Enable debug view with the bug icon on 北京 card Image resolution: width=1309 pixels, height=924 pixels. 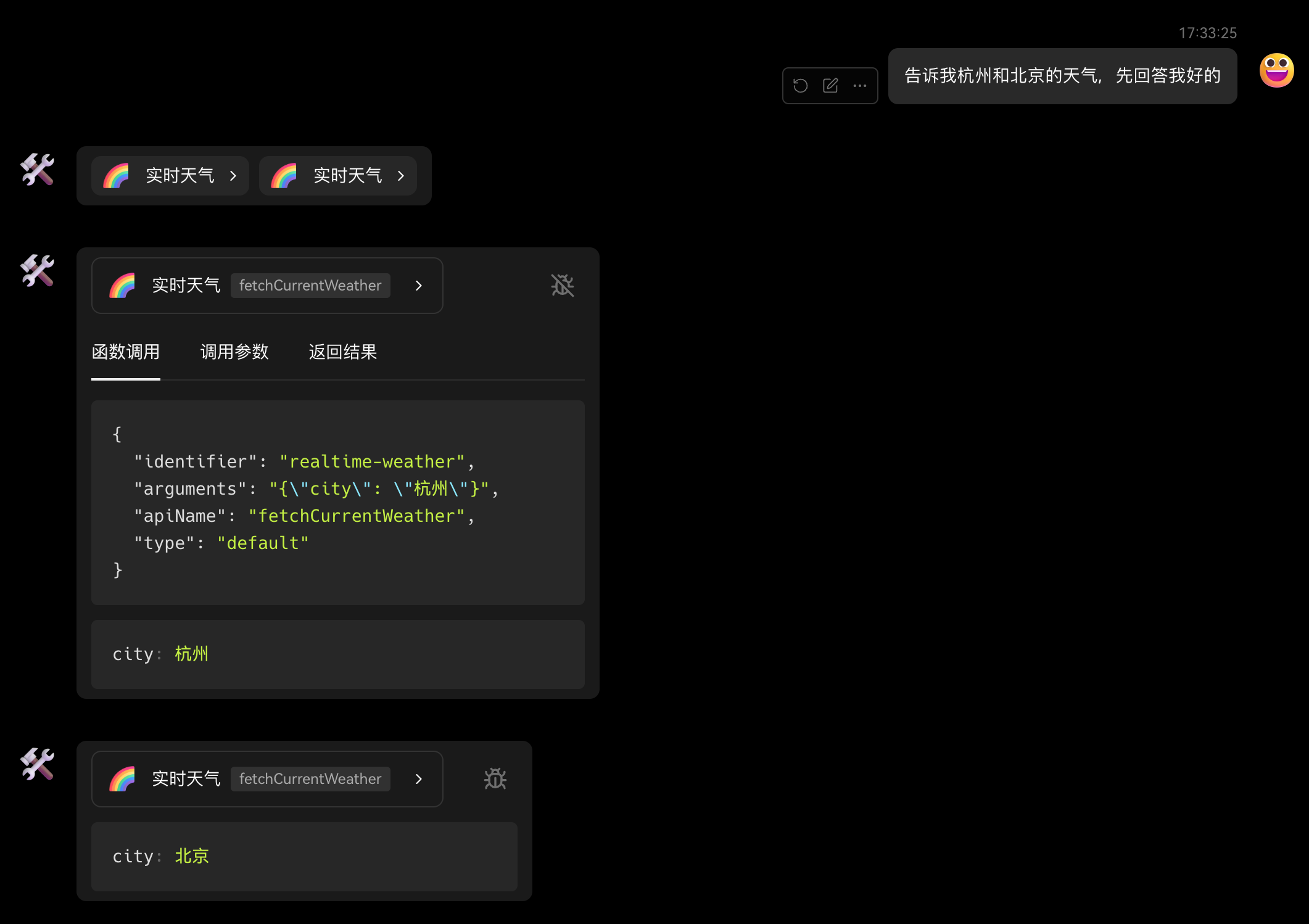click(x=495, y=778)
